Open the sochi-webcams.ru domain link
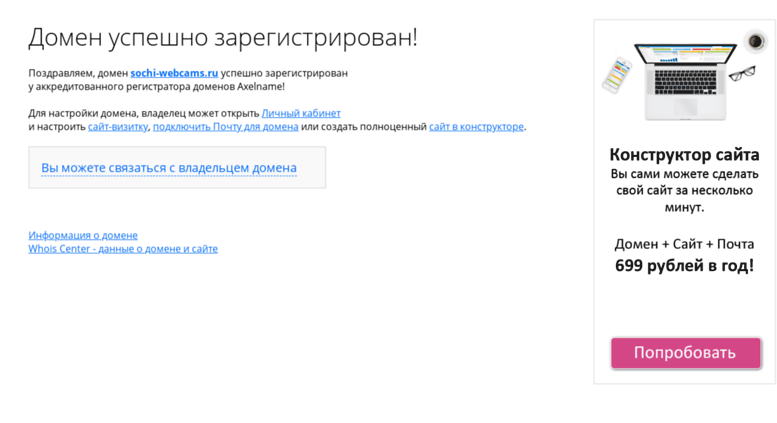777x423 pixels. (x=174, y=73)
